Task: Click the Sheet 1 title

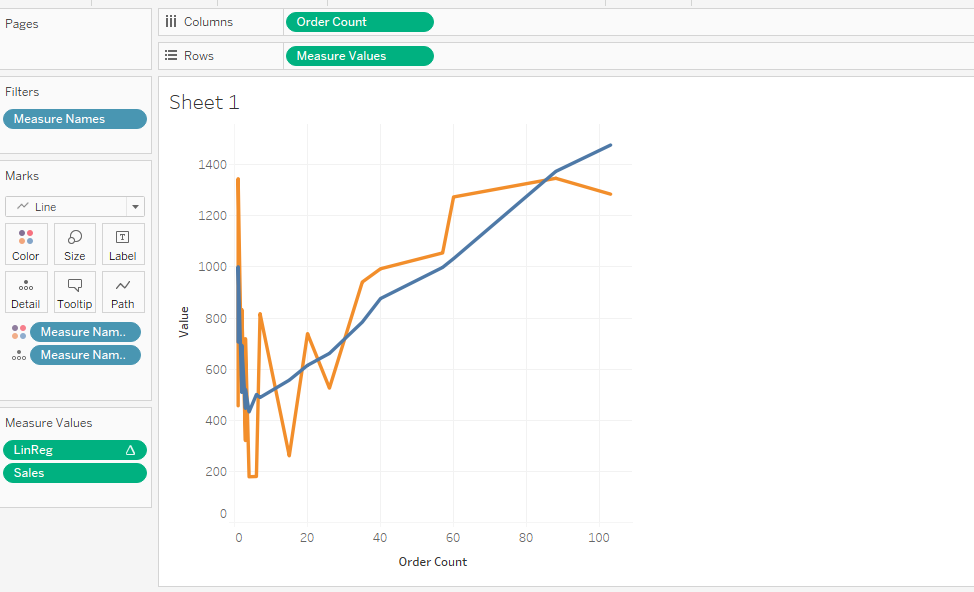Action: [204, 101]
